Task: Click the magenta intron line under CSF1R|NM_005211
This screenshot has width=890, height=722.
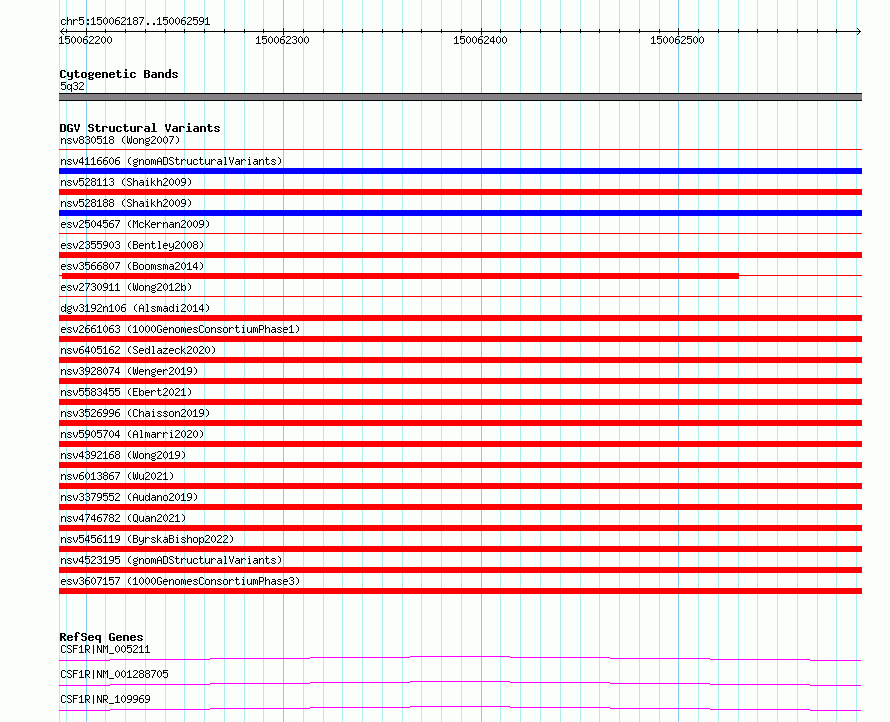Action: pyautogui.click(x=460, y=658)
